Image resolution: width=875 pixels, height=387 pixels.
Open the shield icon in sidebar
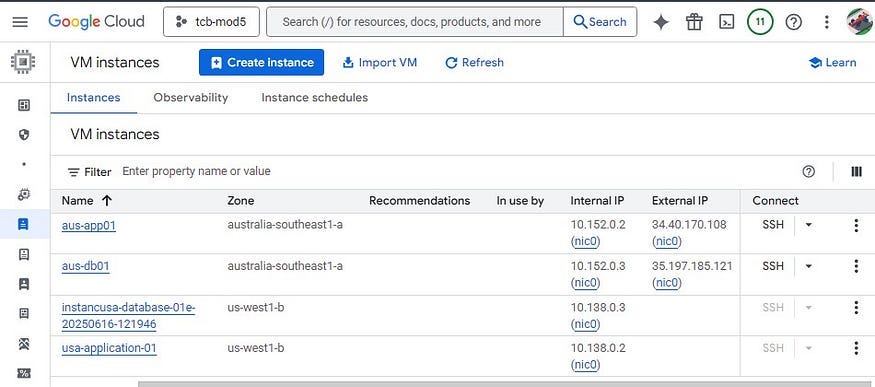point(23,134)
